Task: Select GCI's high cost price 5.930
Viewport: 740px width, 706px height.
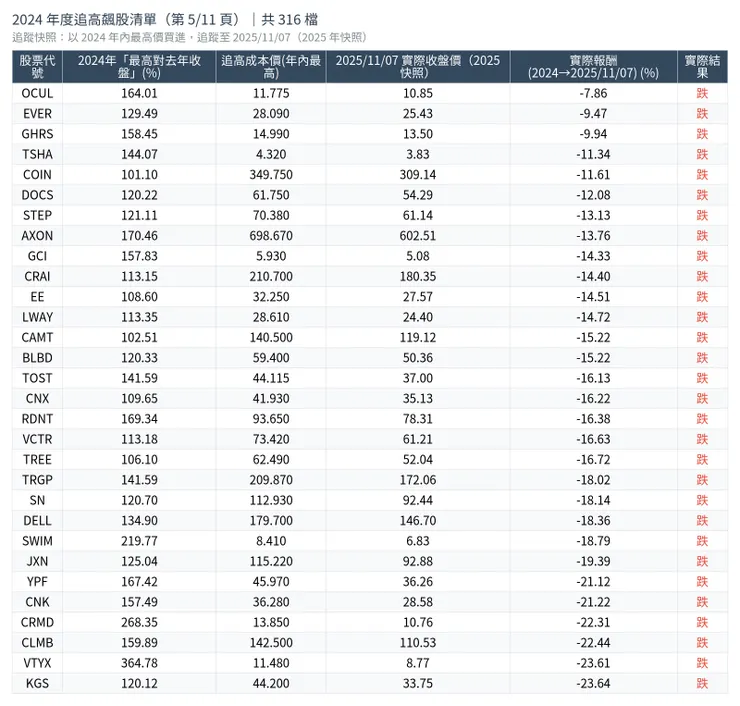Action: coord(271,256)
